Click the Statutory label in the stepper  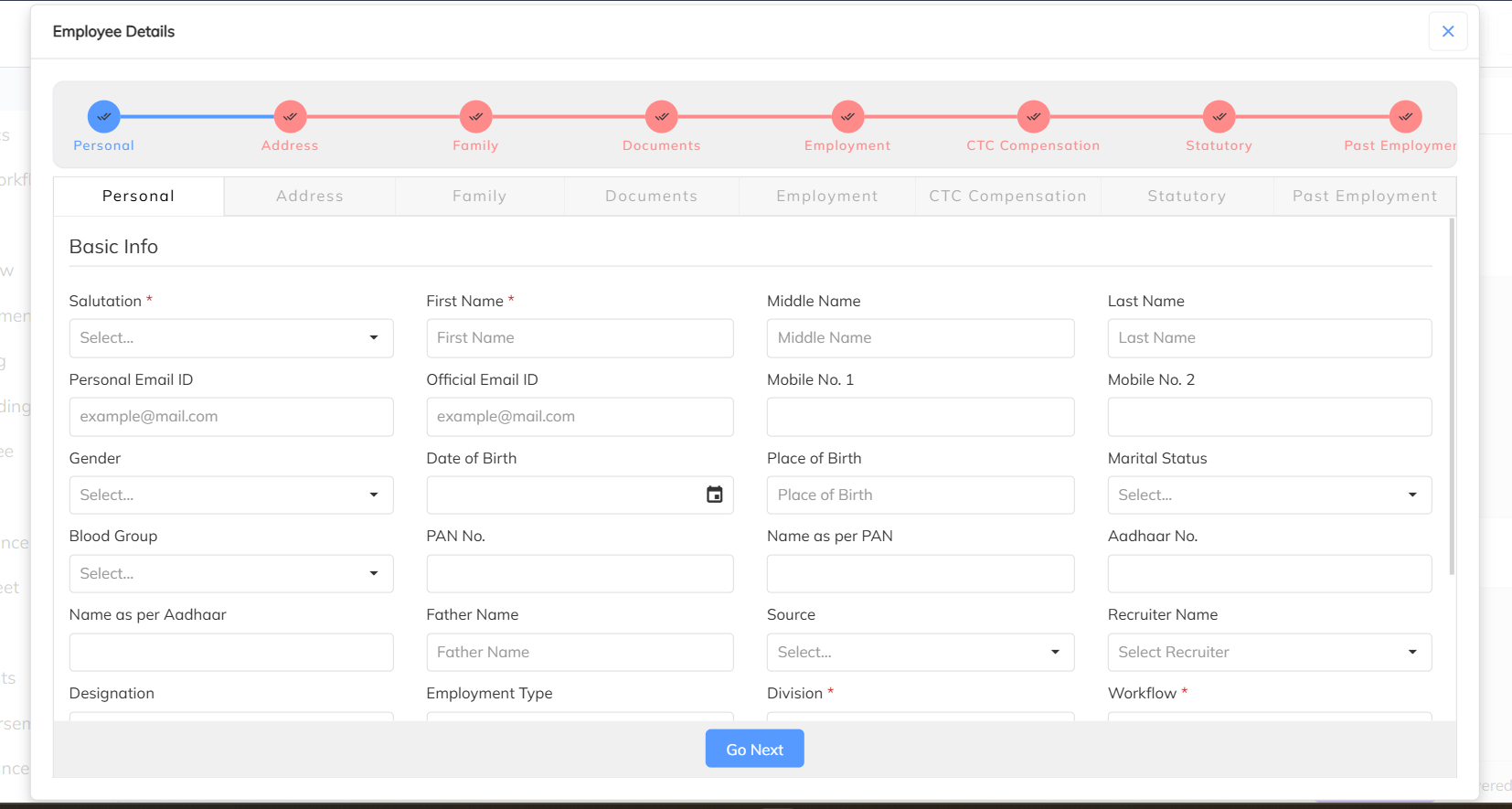coord(1219,145)
